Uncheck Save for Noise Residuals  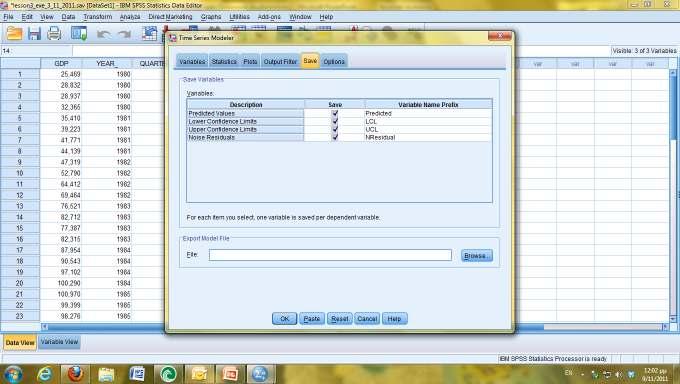tap(334, 137)
